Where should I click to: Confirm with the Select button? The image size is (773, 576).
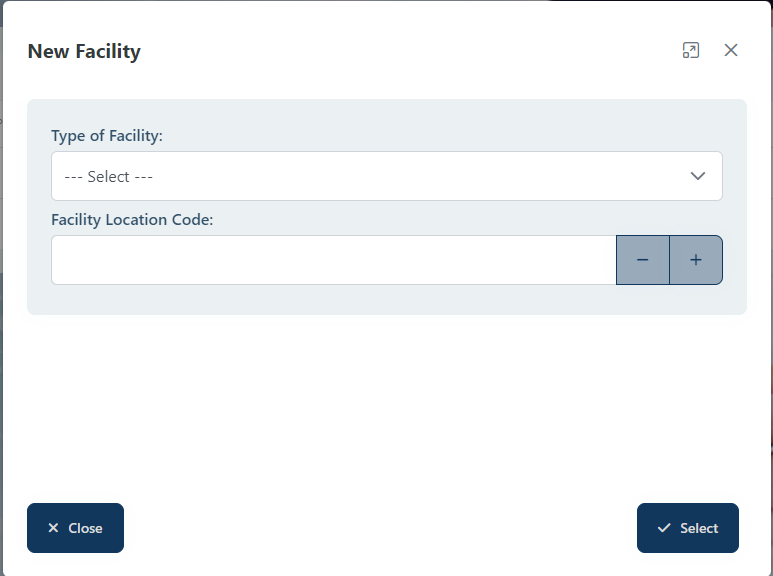click(687, 528)
